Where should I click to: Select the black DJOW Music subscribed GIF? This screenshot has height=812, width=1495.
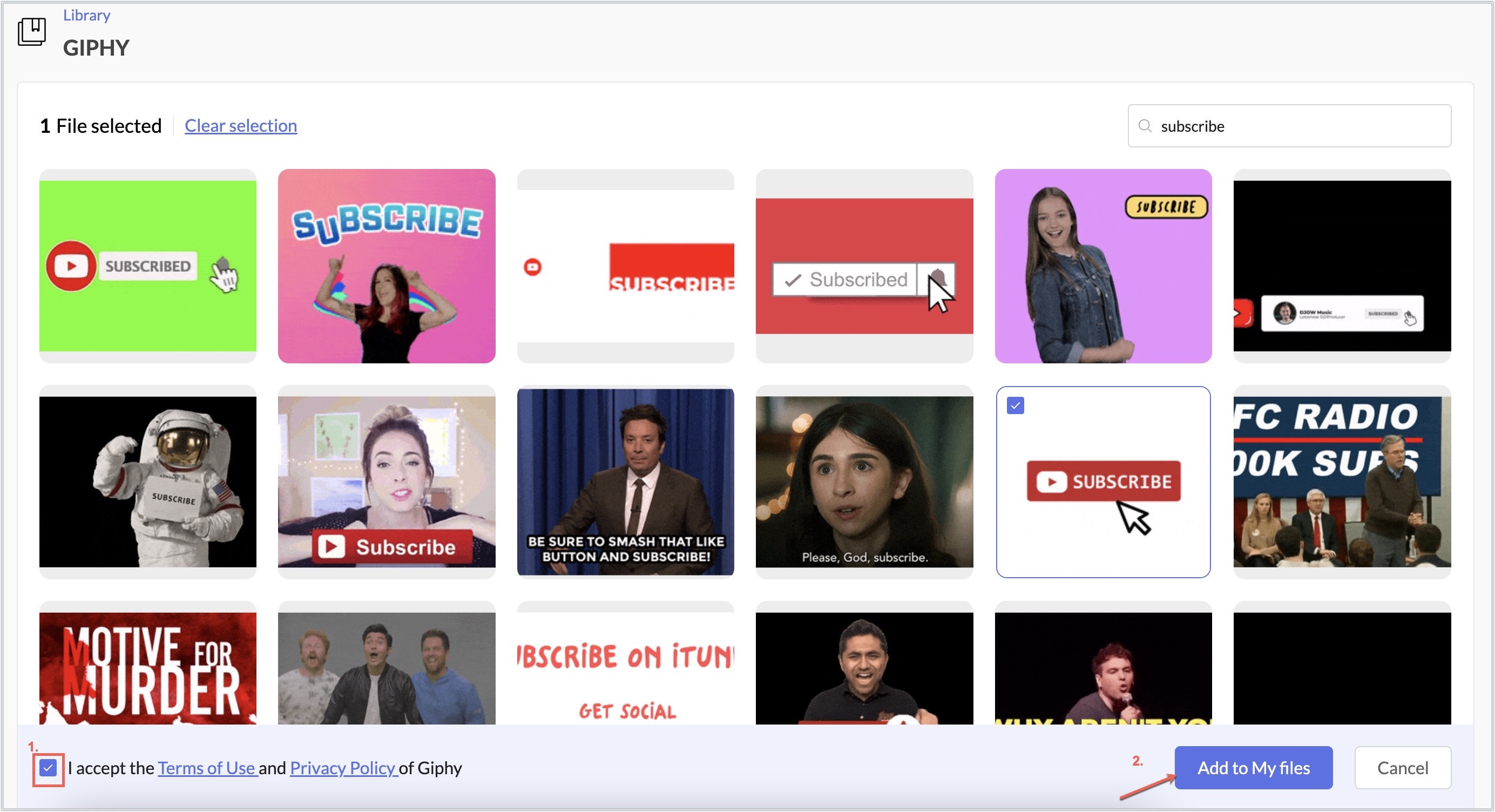(x=1342, y=266)
